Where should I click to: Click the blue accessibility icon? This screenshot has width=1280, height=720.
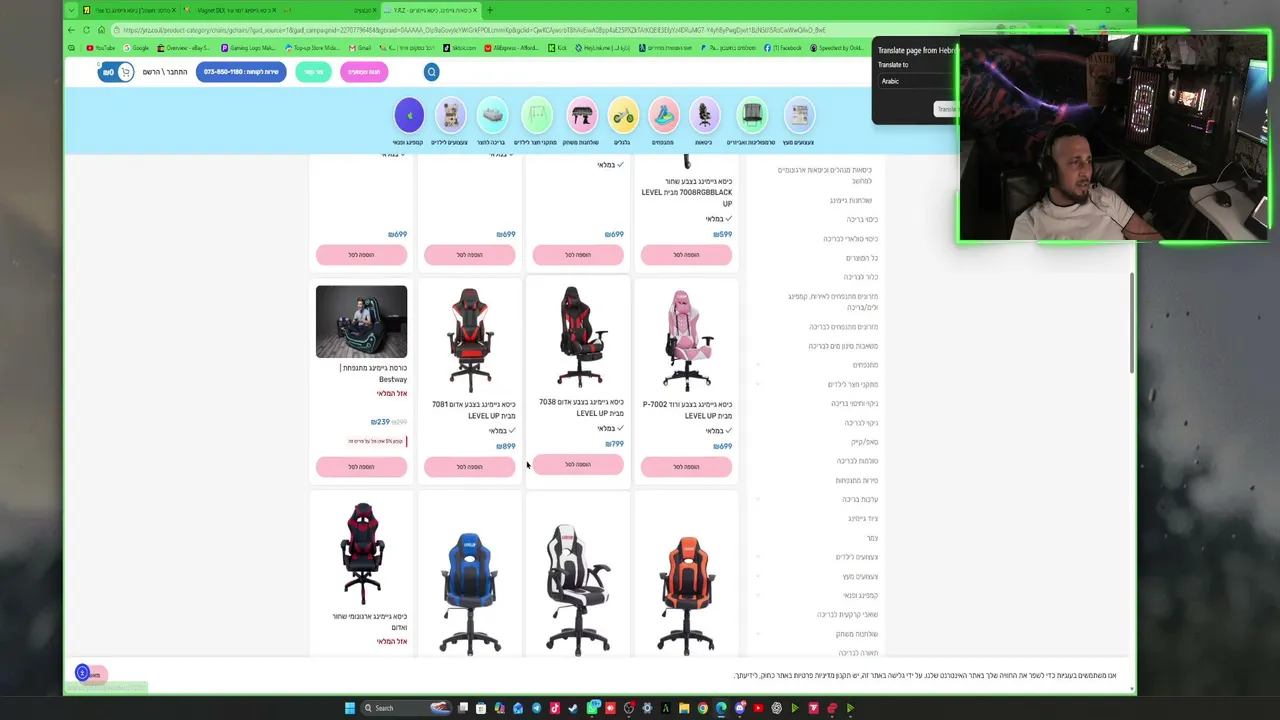click(x=83, y=673)
